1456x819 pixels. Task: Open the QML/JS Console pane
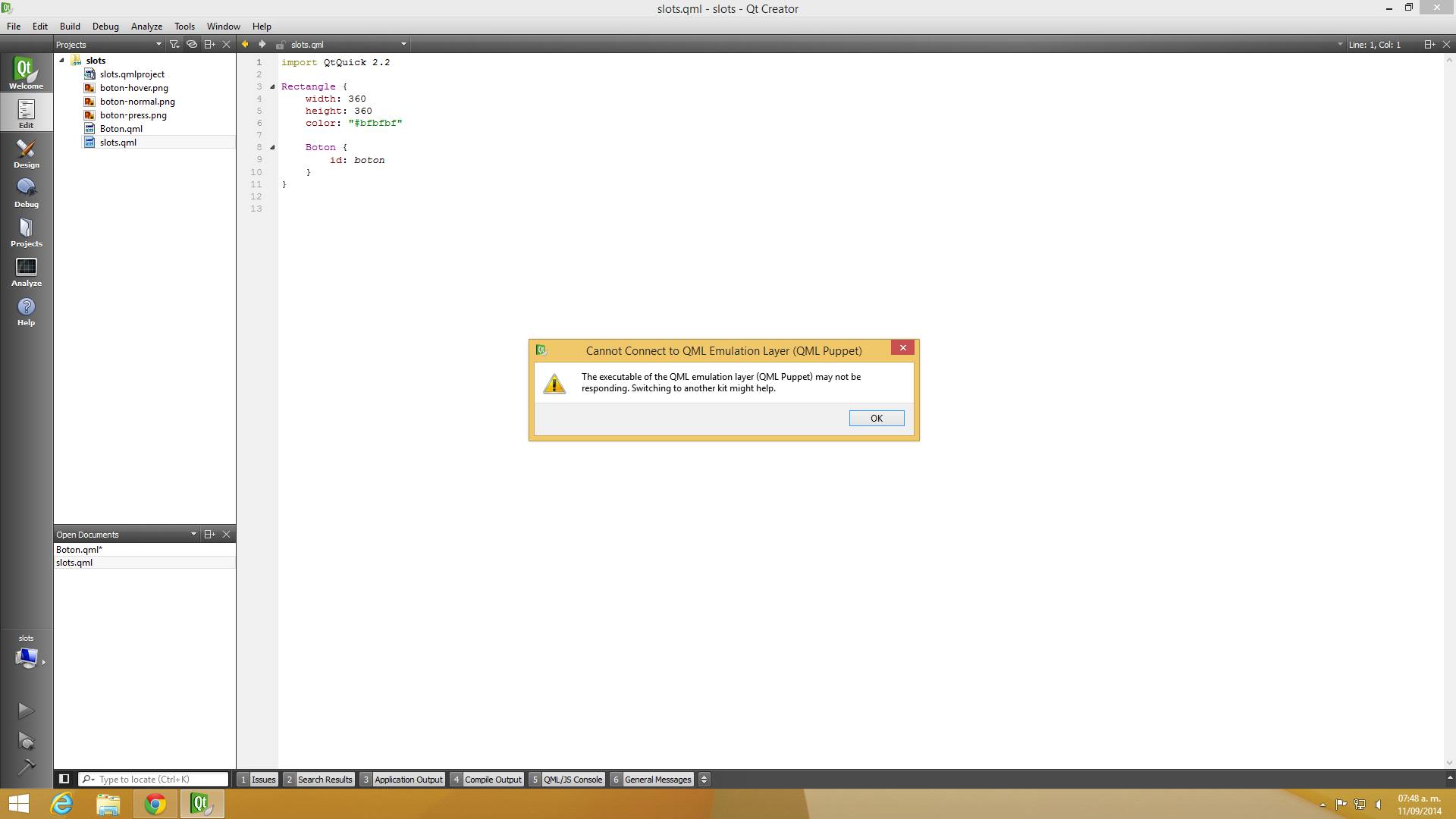point(566,779)
